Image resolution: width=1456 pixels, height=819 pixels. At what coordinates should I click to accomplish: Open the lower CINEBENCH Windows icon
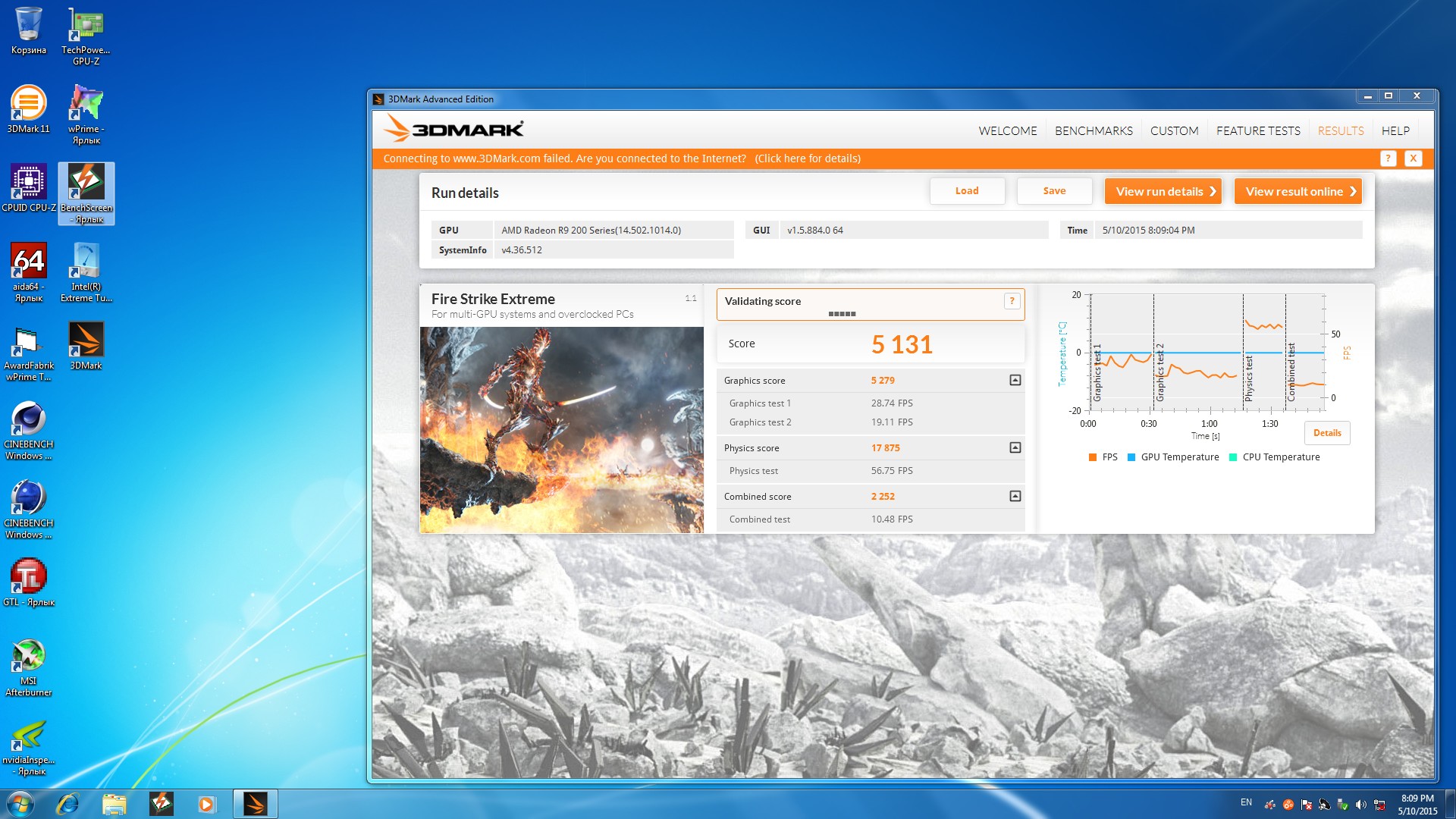(29, 509)
